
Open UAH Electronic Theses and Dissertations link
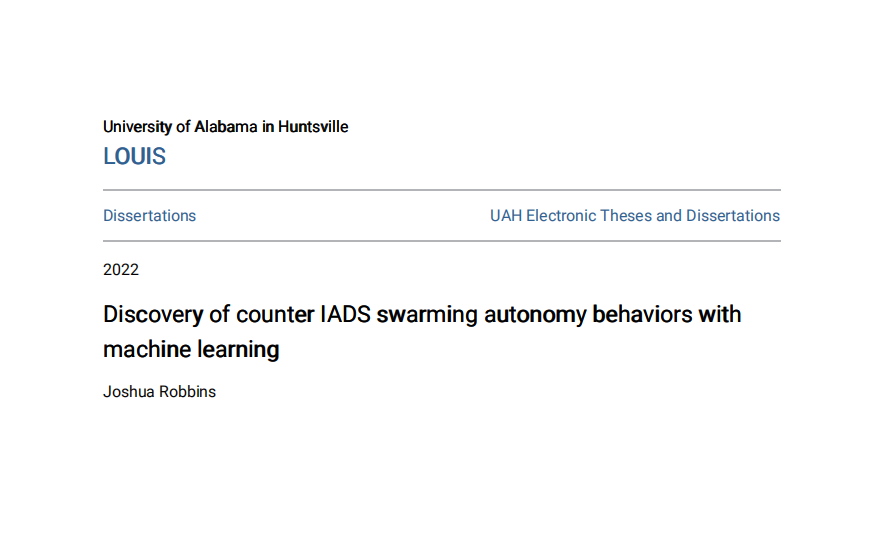point(634,216)
